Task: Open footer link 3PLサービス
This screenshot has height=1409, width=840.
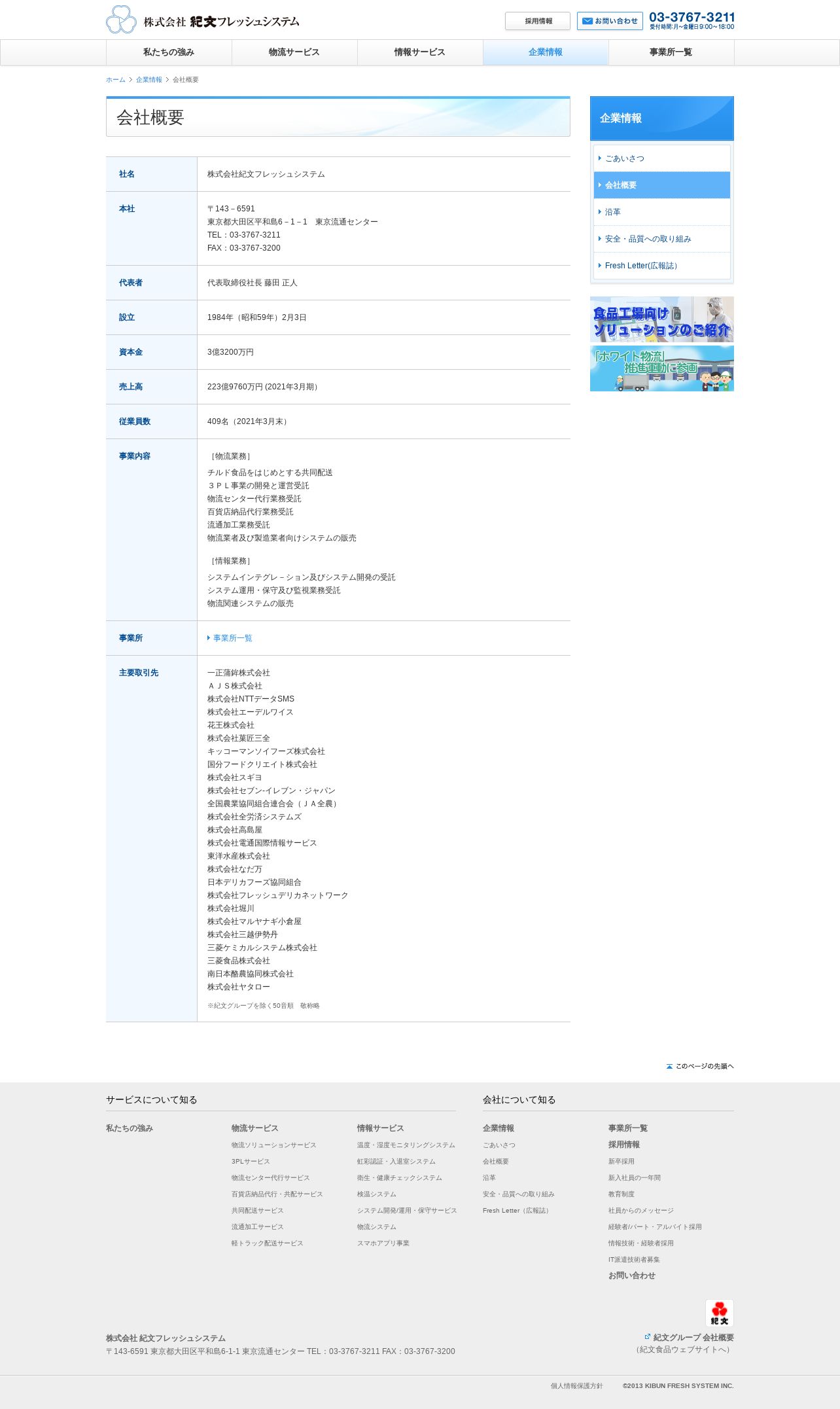Action: [251, 1162]
